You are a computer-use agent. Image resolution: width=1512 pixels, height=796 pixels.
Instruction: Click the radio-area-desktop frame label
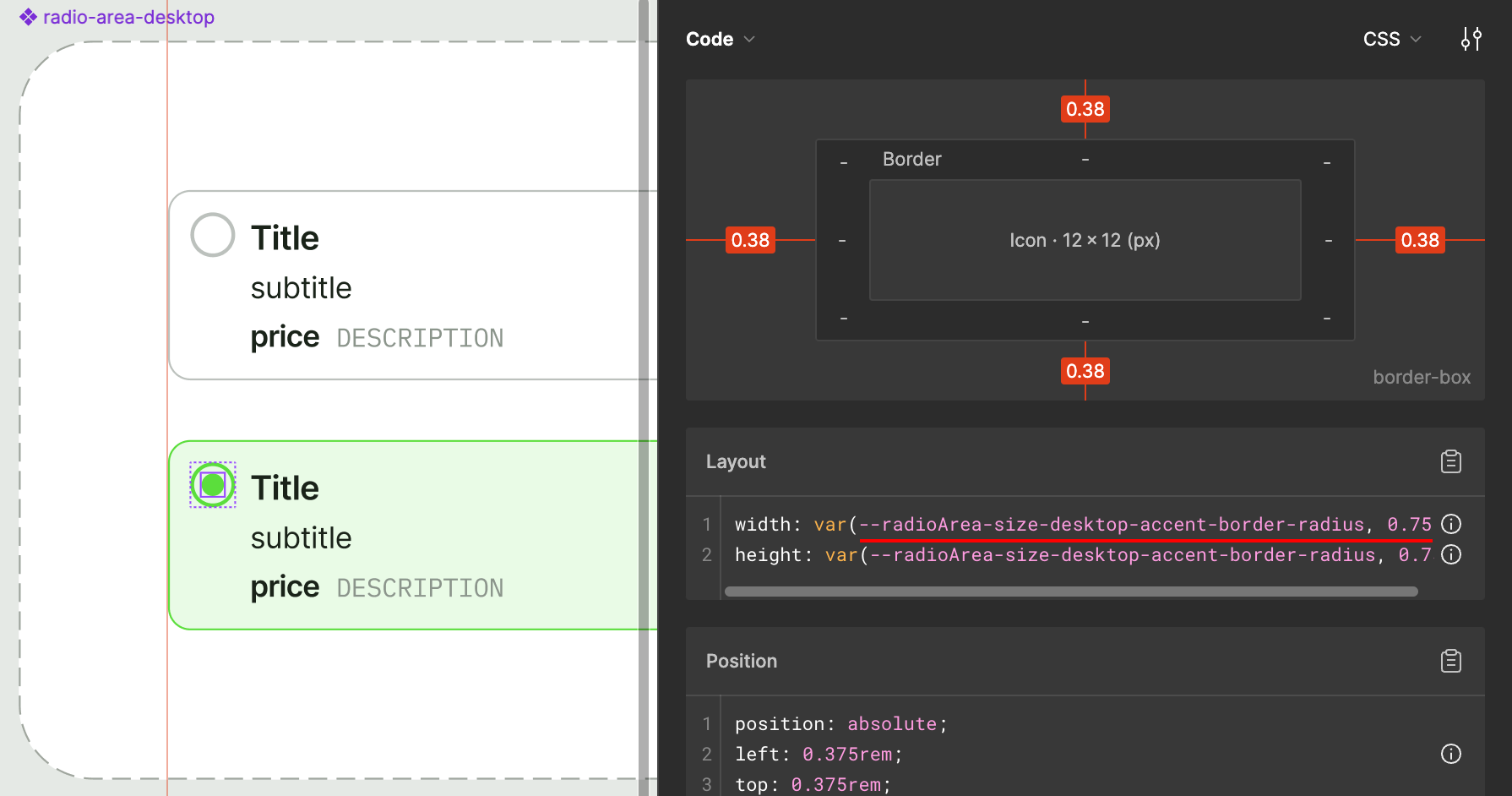click(x=128, y=17)
